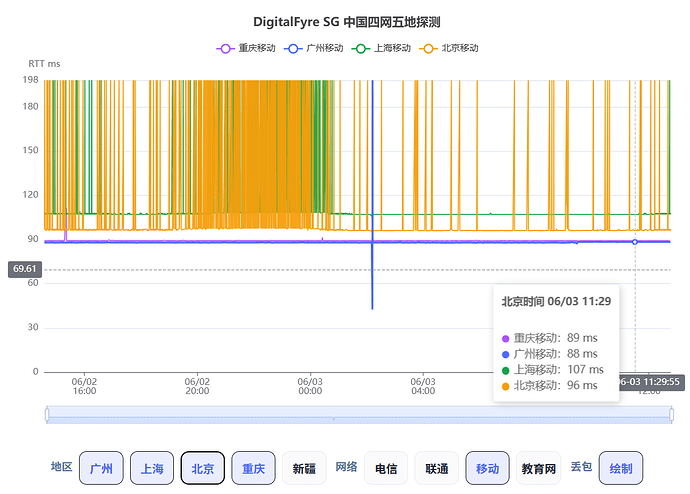Click the 180 y-axis label
This screenshot has height=494, width=690.
30,106
